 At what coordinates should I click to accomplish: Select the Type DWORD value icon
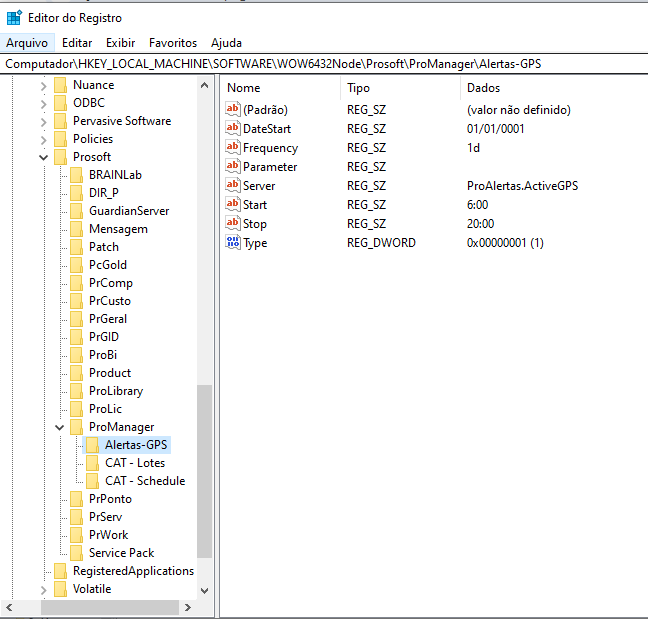[233, 243]
